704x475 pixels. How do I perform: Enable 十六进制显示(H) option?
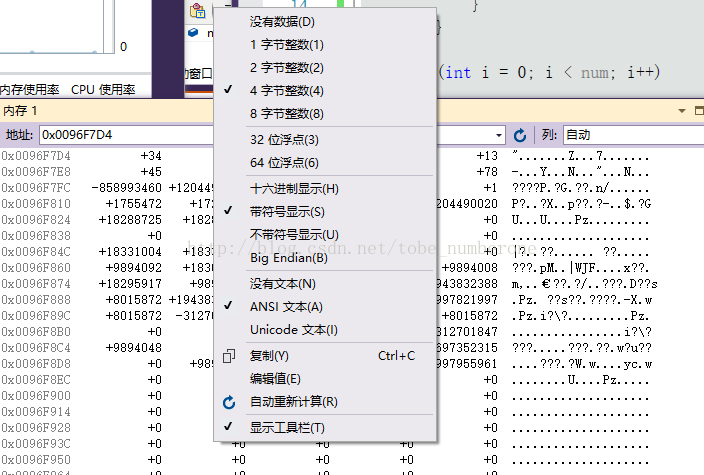(x=323, y=189)
